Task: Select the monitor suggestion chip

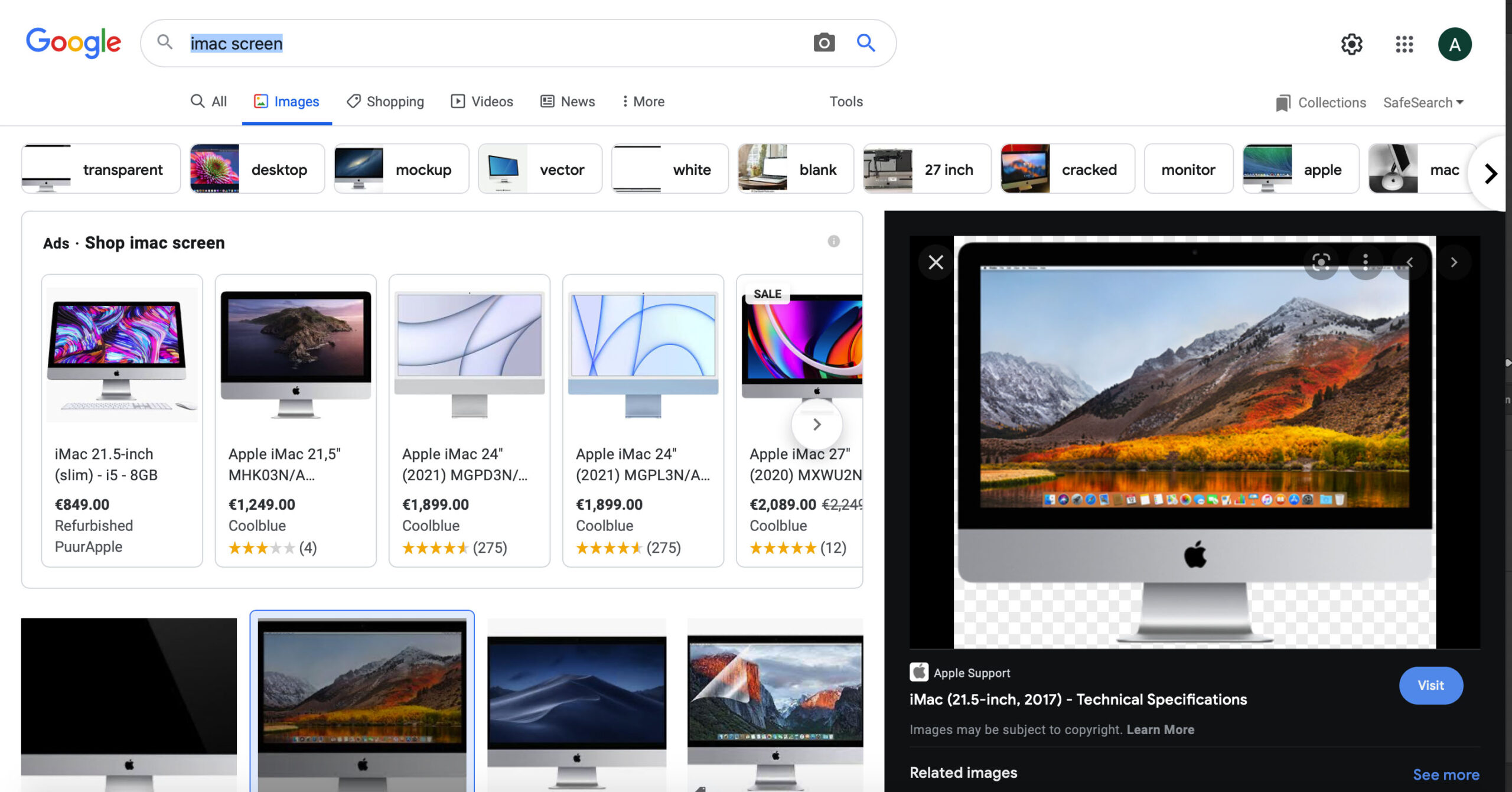Action: [1188, 169]
